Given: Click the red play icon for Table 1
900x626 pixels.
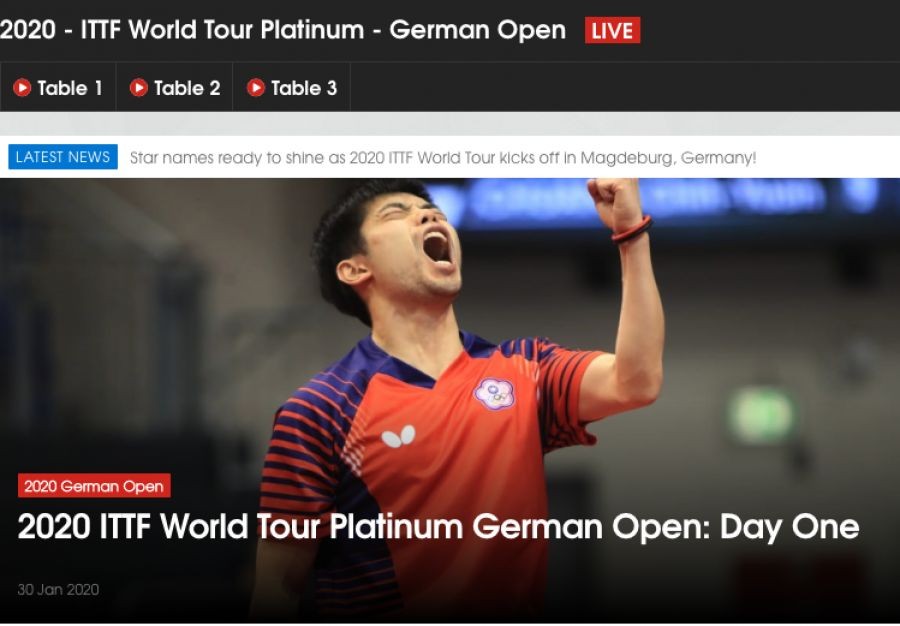Looking at the screenshot, I should pyautogui.click(x=22, y=88).
